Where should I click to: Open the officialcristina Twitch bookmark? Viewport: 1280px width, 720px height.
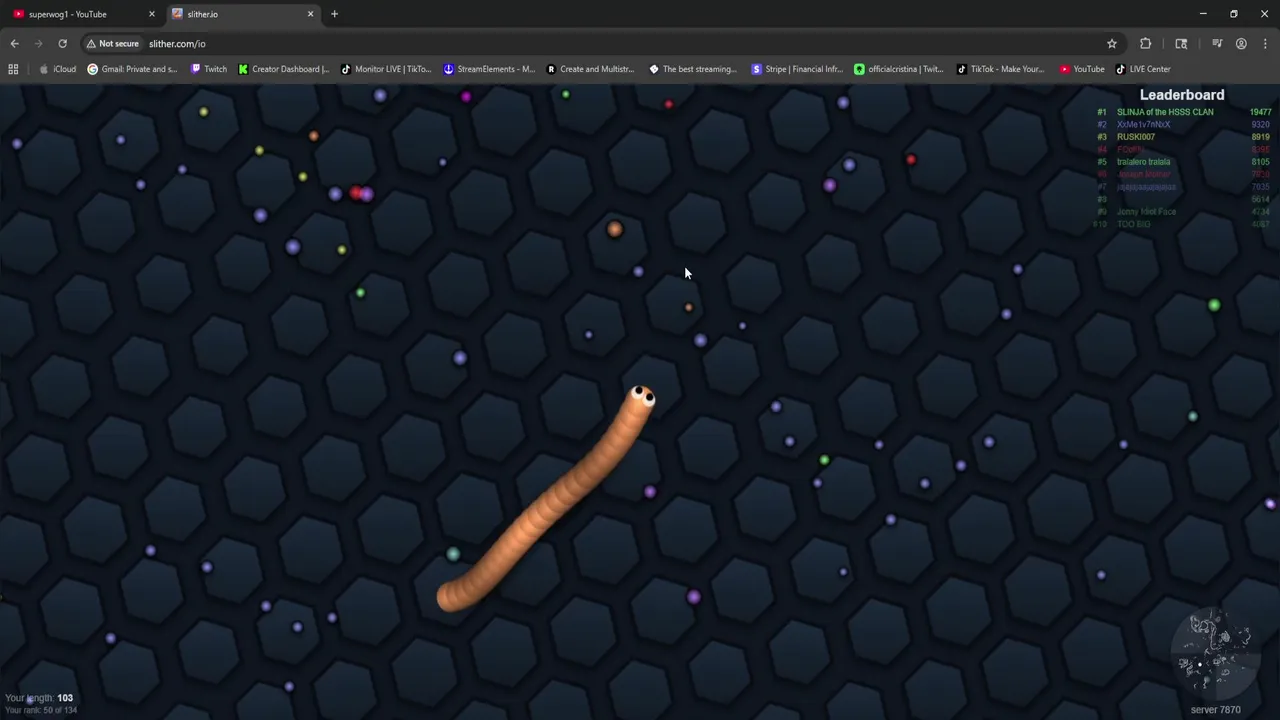click(899, 69)
